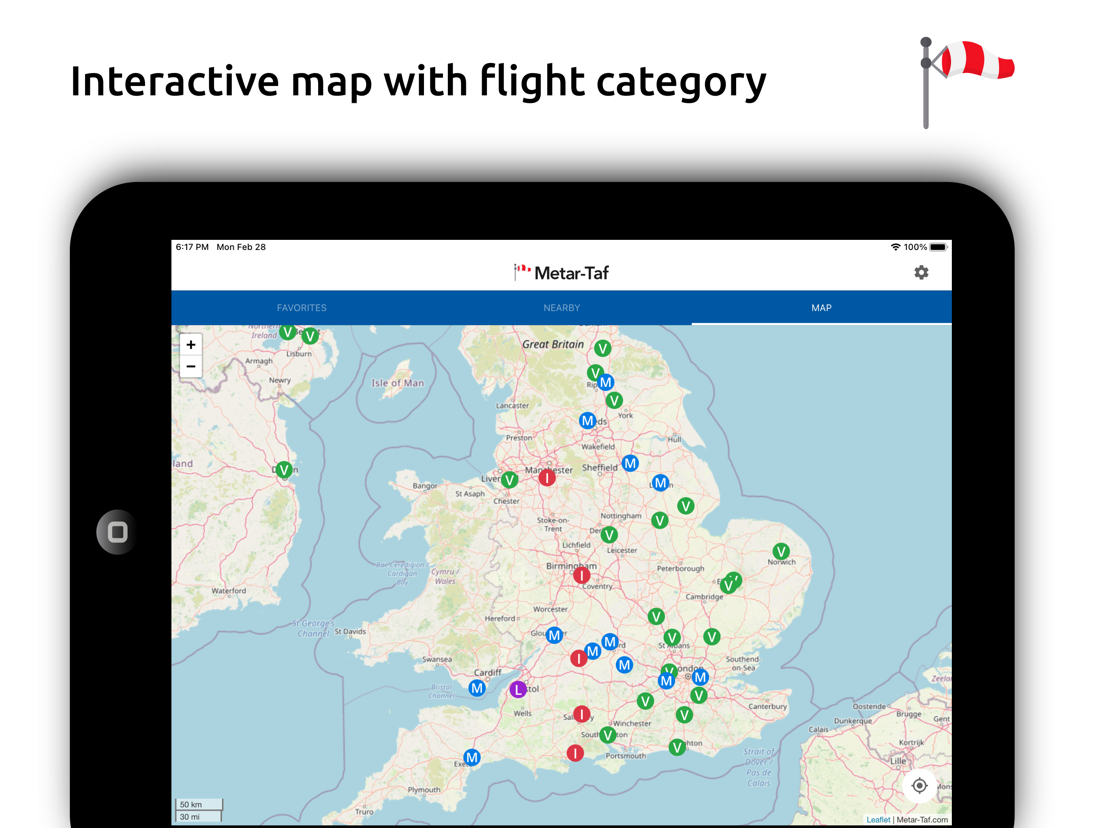Zoom in with the plus button
This screenshot has height=828, width=1104.
[191, 344]
